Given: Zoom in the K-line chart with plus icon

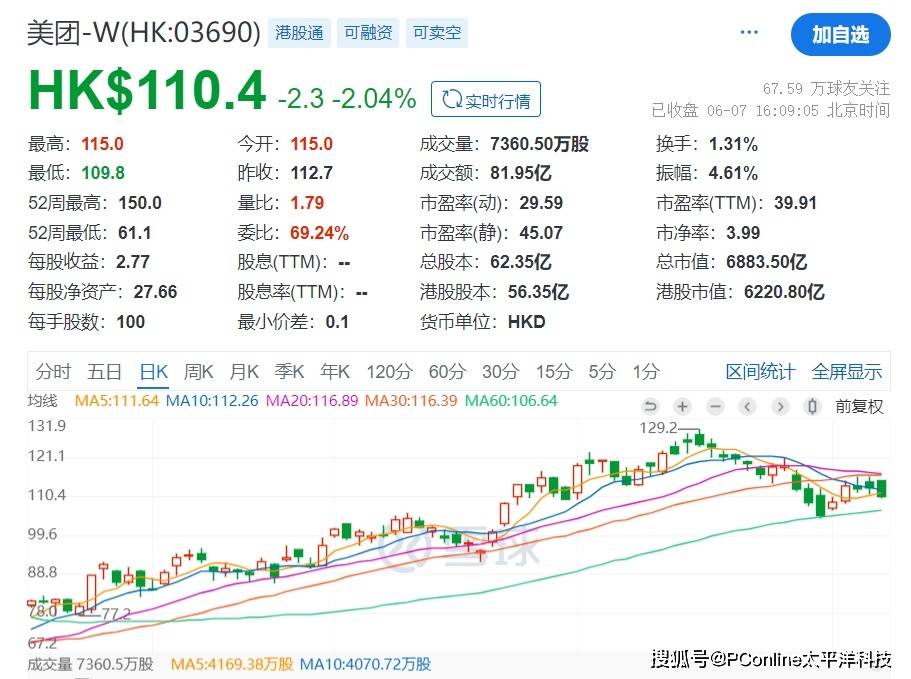Looking at the screenshot, I should [683, 406].
